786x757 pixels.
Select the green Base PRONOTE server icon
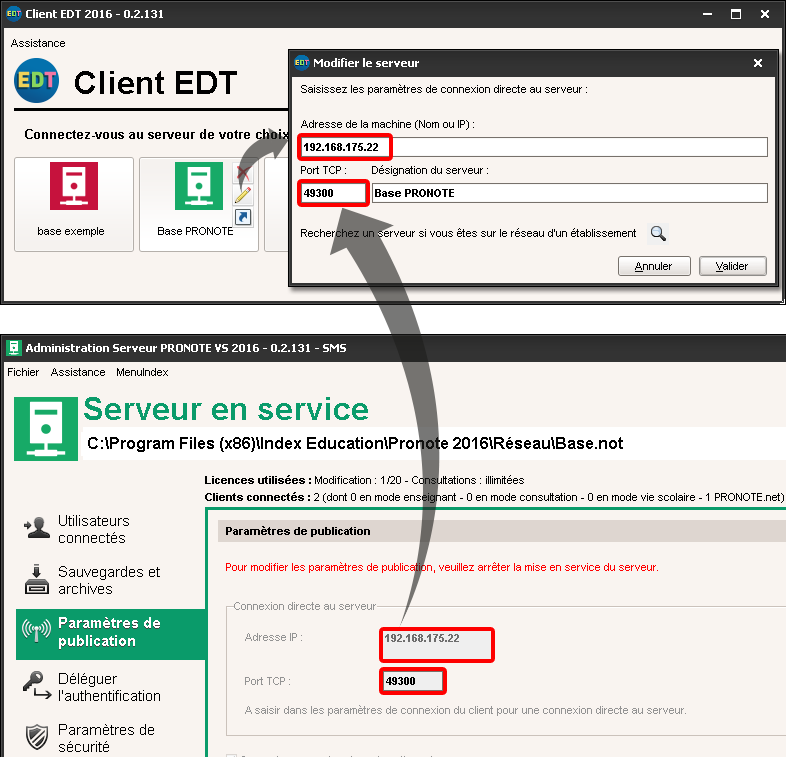click(x=199, y=185)
